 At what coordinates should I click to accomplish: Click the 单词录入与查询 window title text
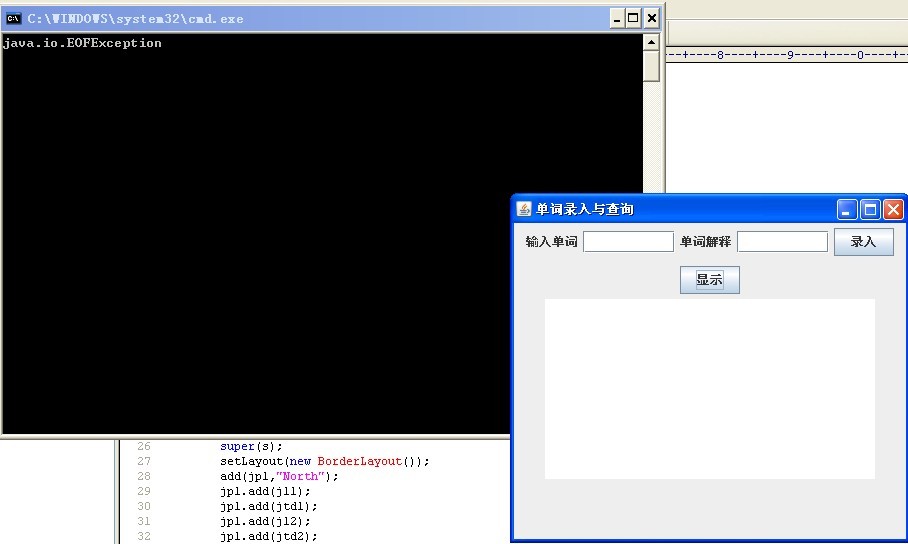click(584, 209)
